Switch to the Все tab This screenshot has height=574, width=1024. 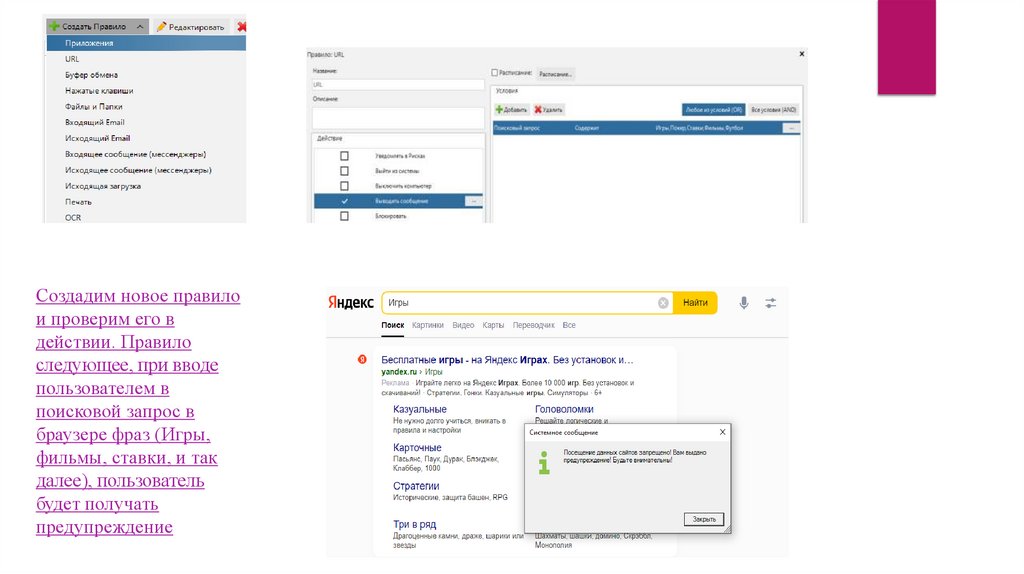click(x=569, y=325)
